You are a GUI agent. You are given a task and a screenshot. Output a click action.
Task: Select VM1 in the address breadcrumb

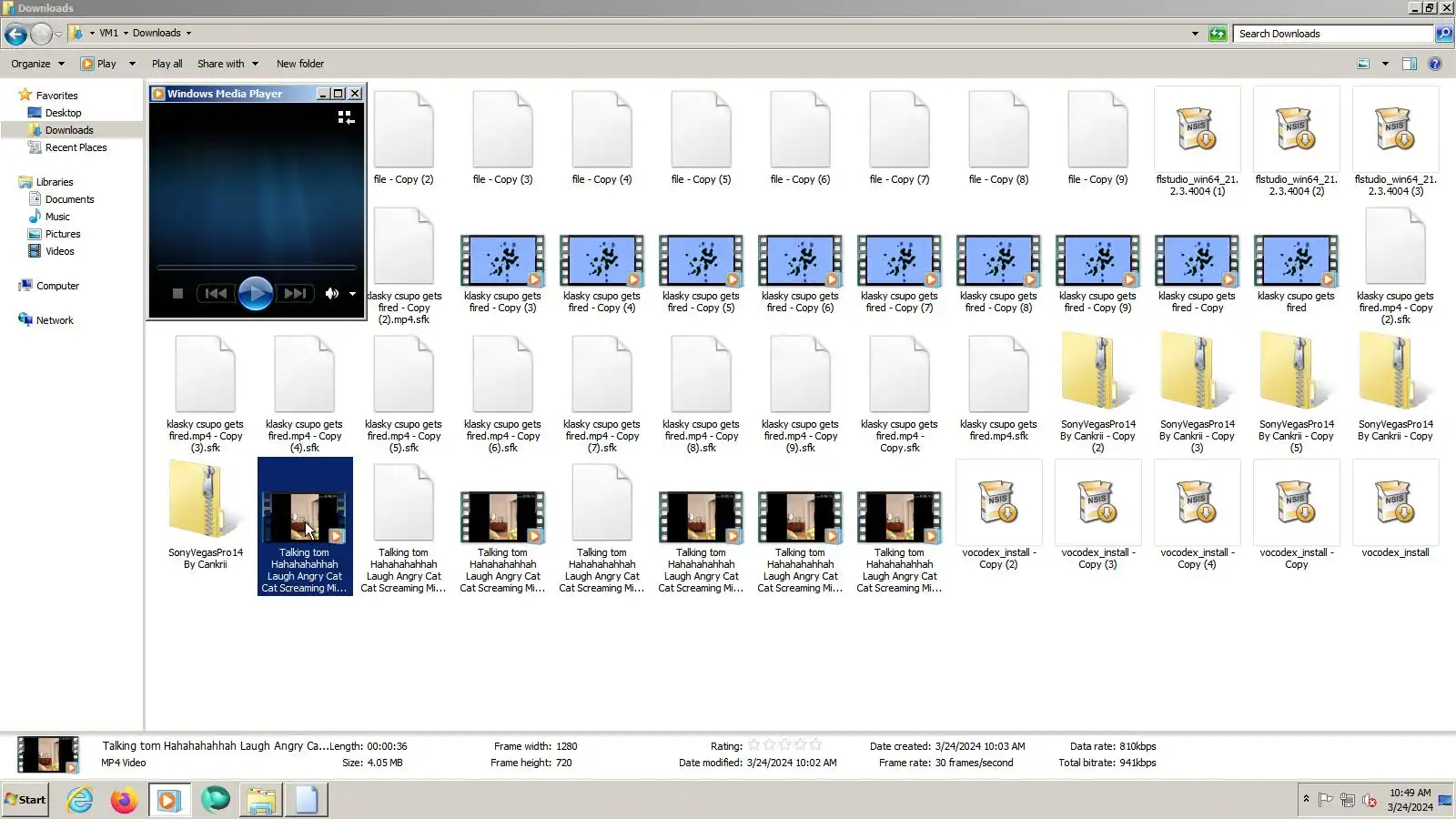(x=108, y=33)
